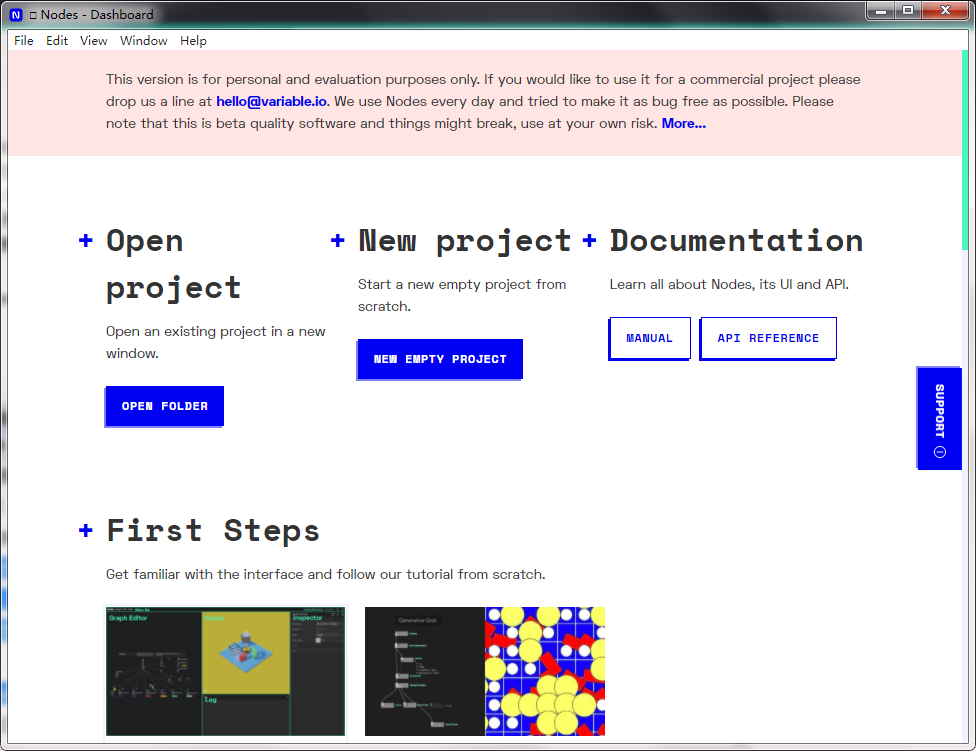Click the New project heading
Screen dimensions: 976x751
[x=464, y=241]
